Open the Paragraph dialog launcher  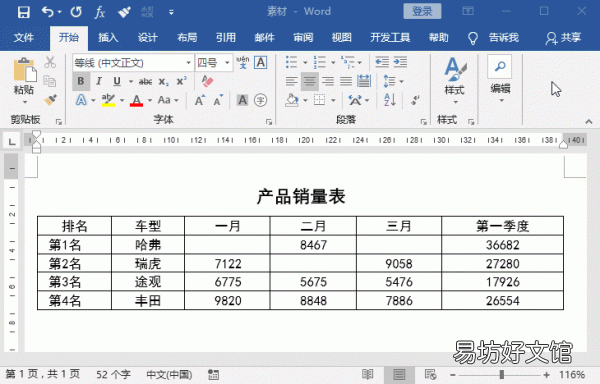click(423, 122)
